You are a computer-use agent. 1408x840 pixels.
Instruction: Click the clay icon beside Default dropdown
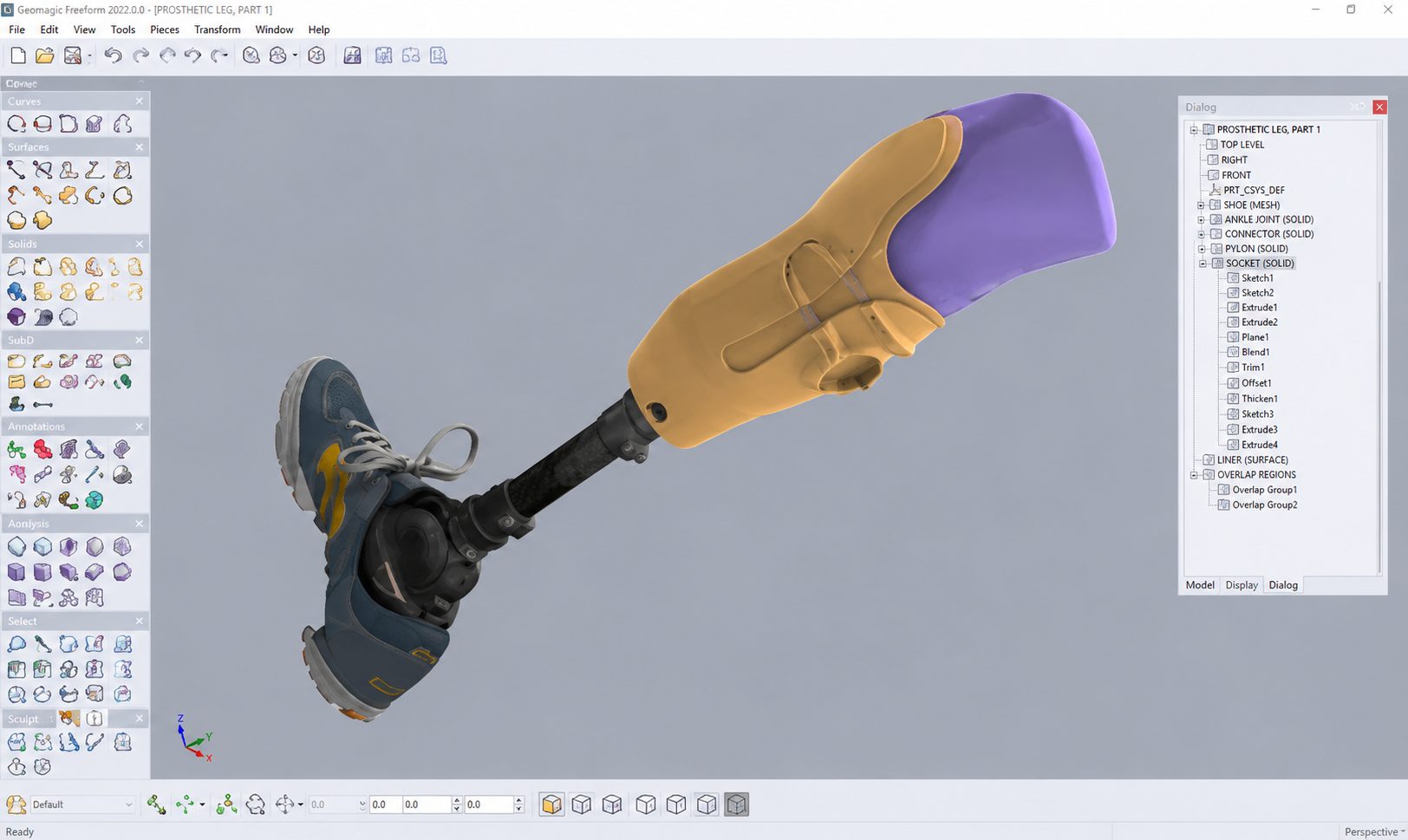pos(16,804)
